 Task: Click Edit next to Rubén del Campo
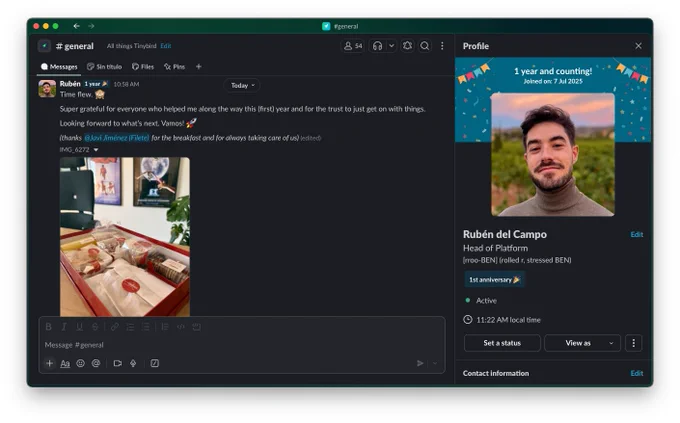pyautogui.click(x=637, y=234)
